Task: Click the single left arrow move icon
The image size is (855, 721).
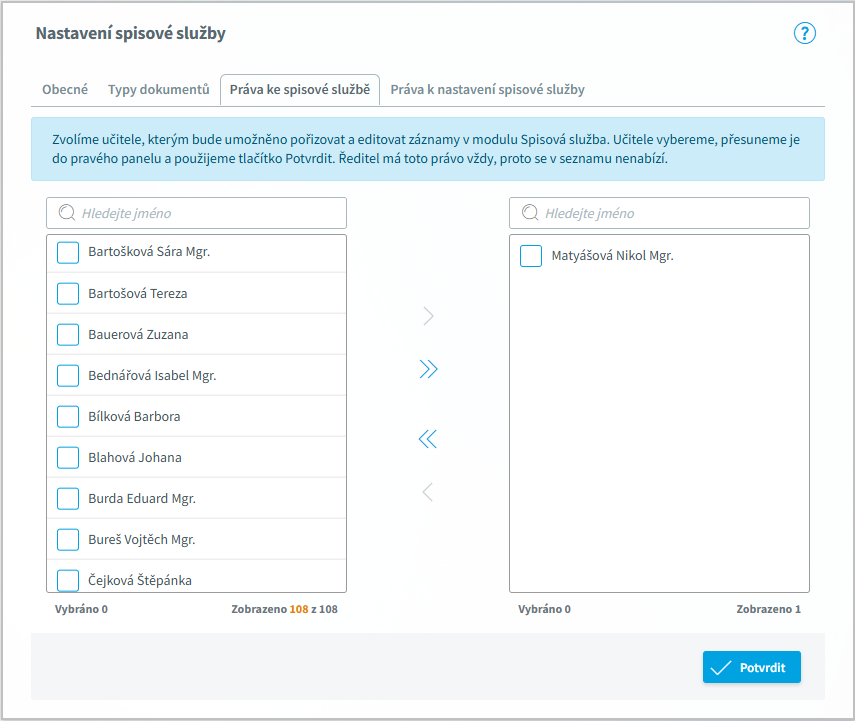Action: tap(428, 492)
